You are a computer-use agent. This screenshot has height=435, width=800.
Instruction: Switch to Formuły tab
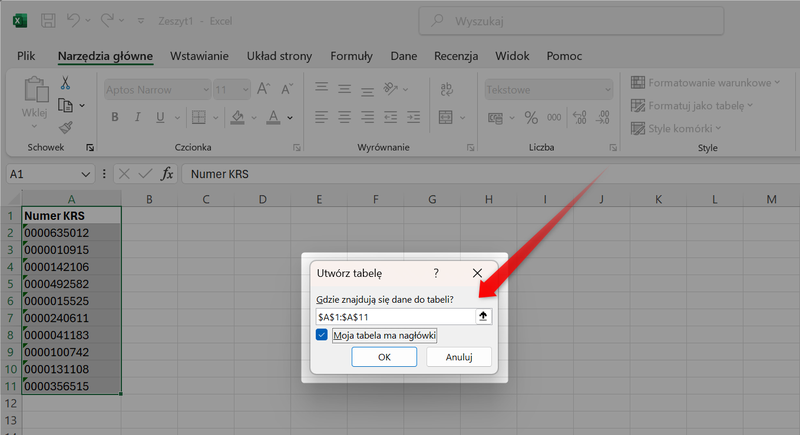(x=352, y=56)
